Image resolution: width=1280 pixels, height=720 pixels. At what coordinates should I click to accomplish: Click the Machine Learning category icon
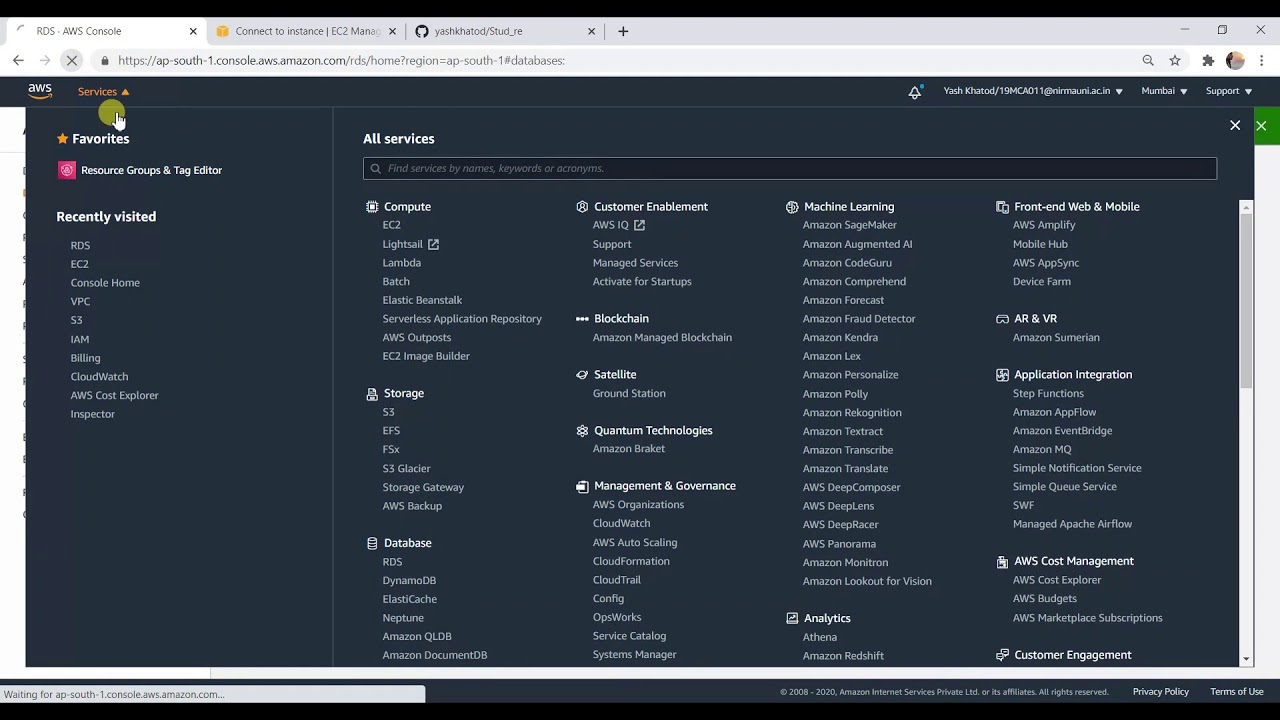pyautogui.click(x=792, y=207)
